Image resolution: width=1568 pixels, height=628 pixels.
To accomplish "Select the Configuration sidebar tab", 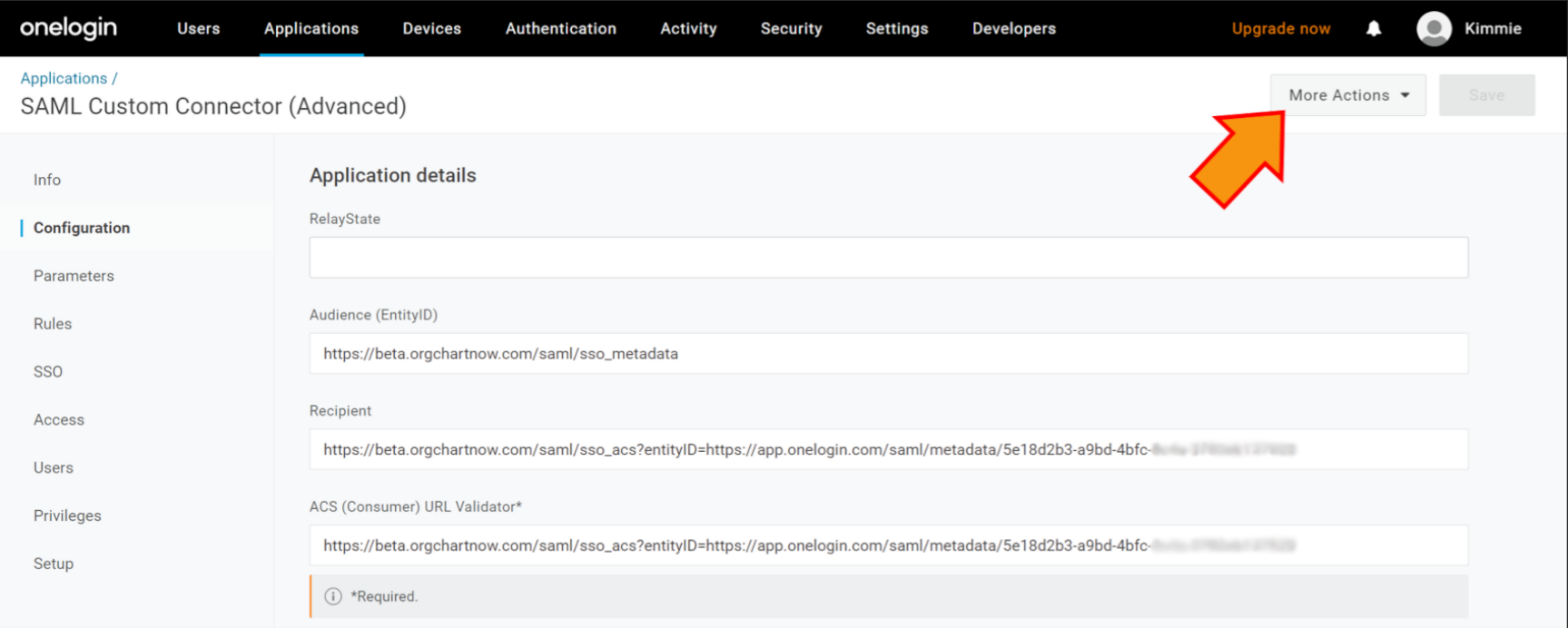I will tap(82, 228).
